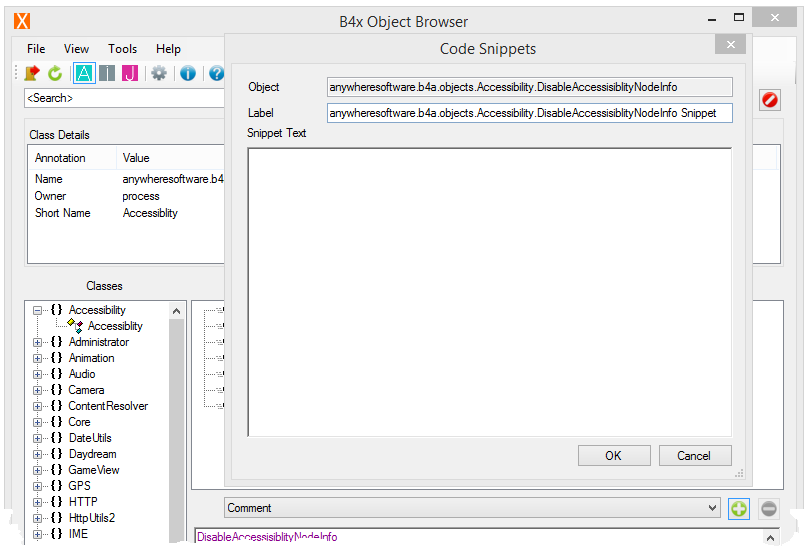Click the export arrow toolbar icon
Screen dimensions: 807x549
click(32, 73)
